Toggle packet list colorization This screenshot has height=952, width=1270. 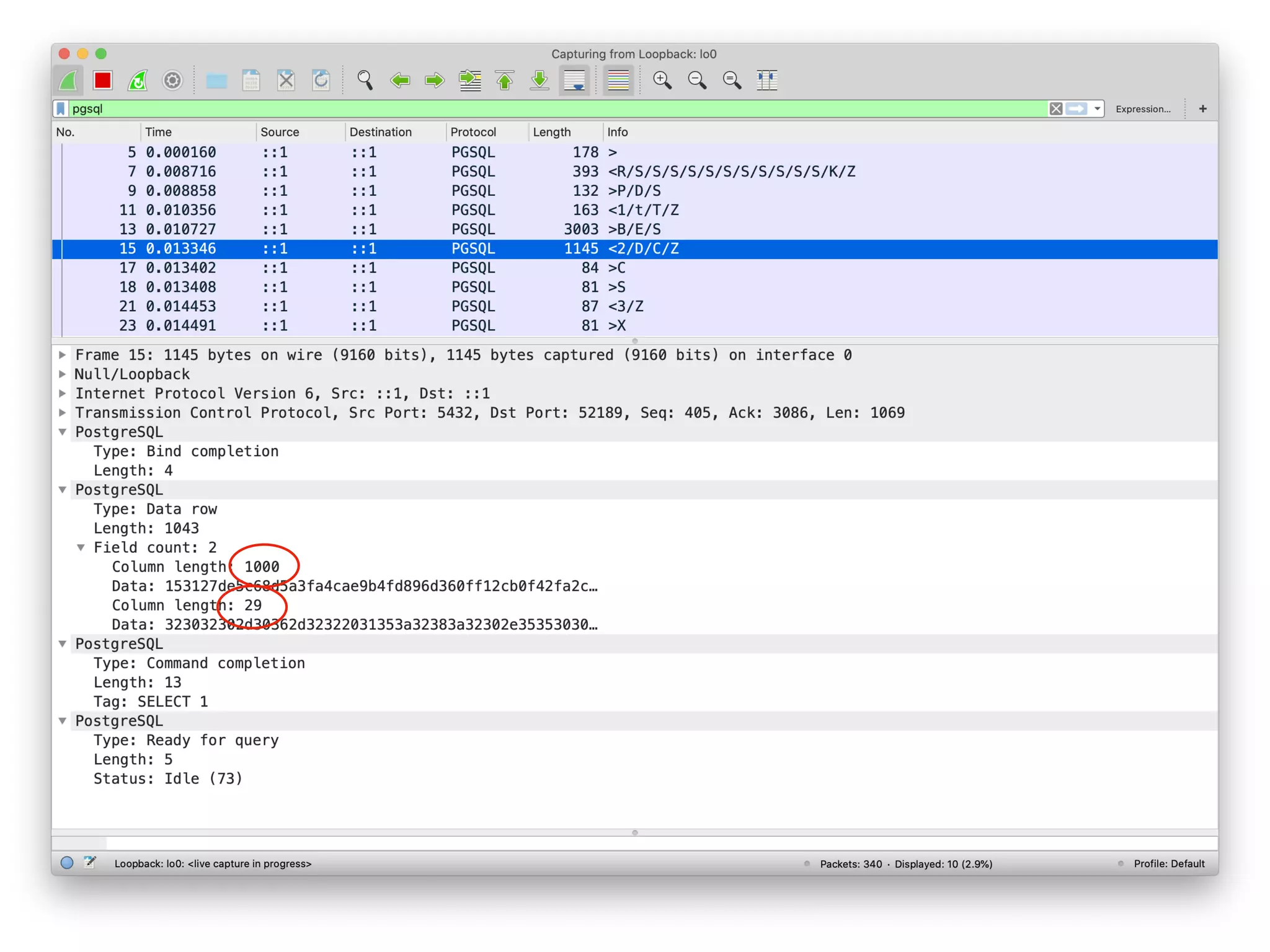(618, 80)
